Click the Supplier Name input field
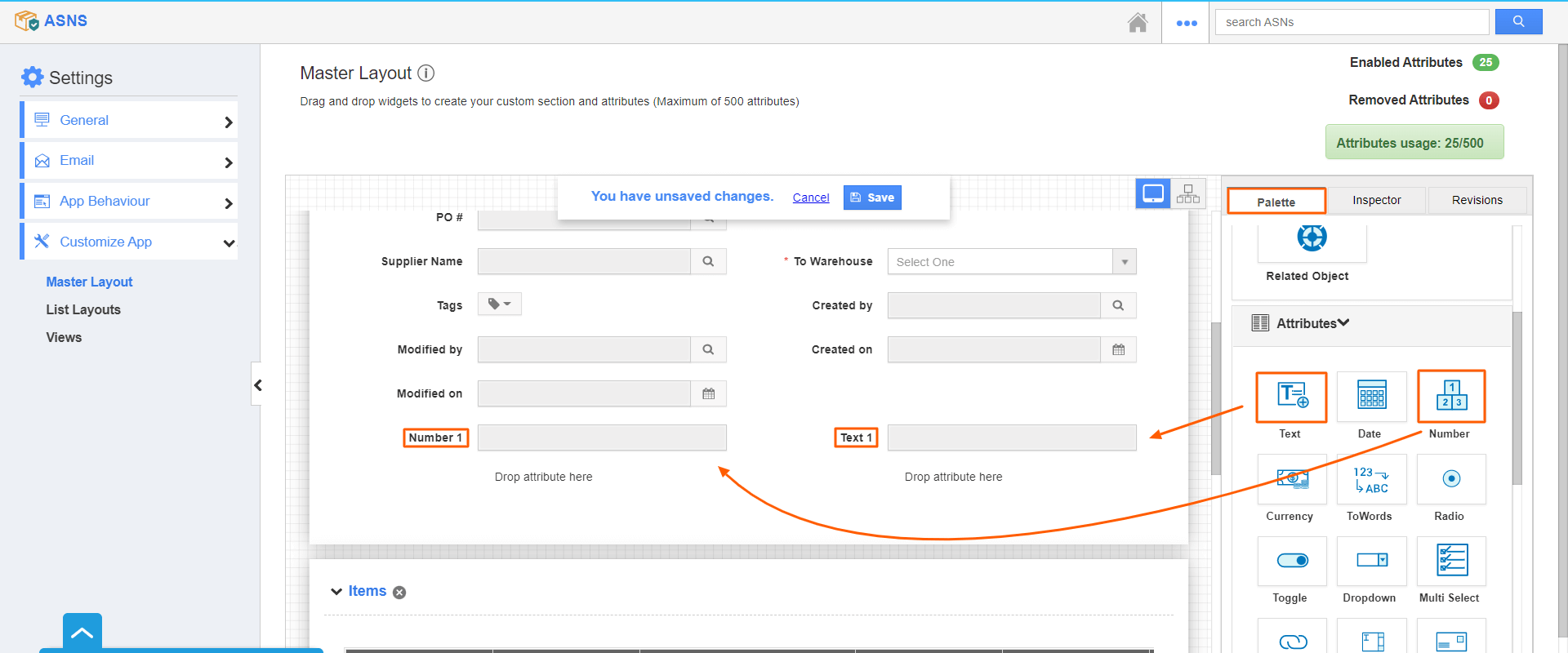This screenshot has height=653, width=1568. [x=584, y=261]
